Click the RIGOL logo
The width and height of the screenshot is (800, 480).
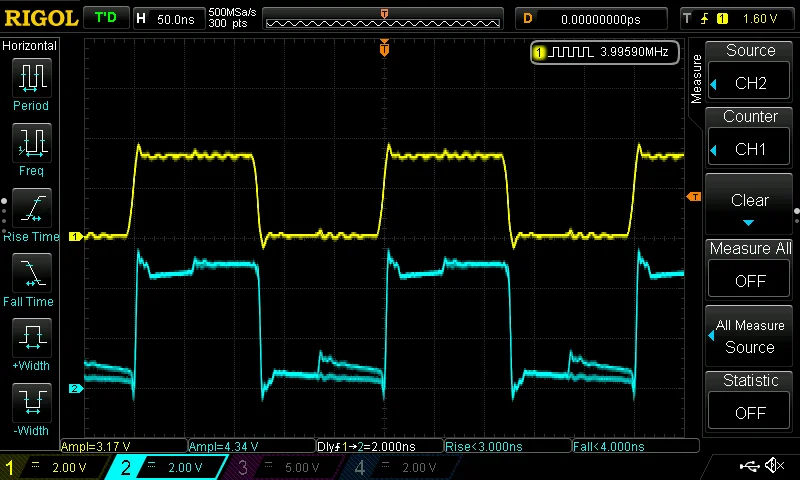(41, 19)
